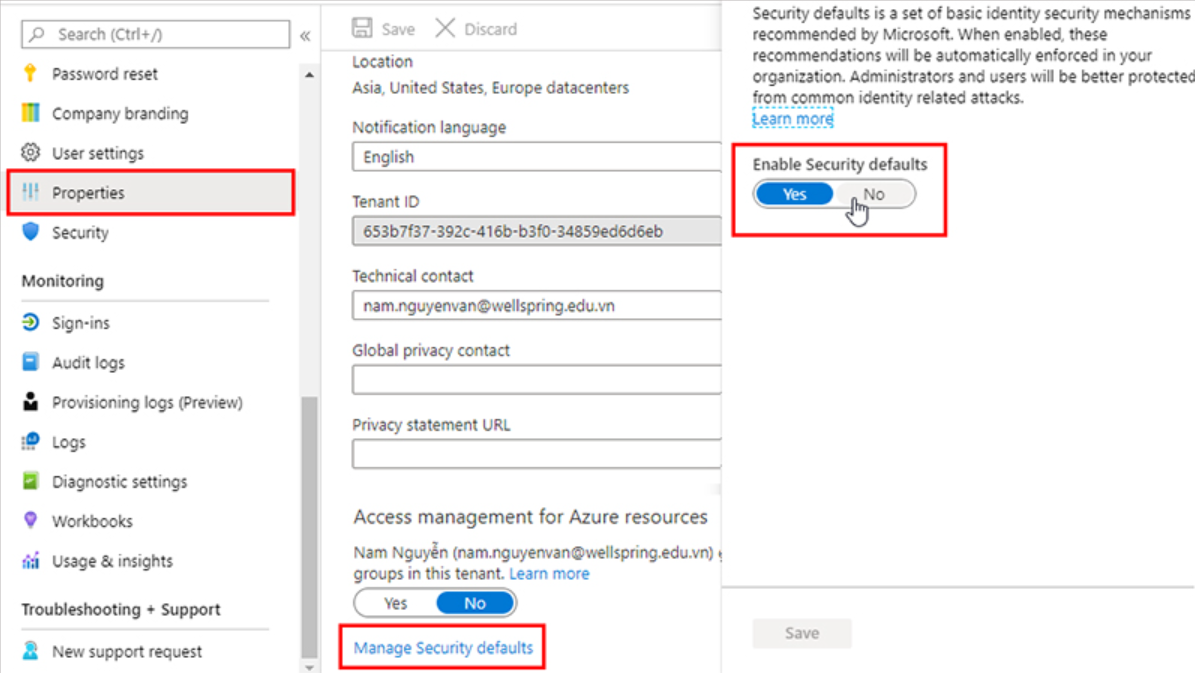Open New support request item
Image resolution: width=1195 pixels, height=673 pixels.
(127, 652)
